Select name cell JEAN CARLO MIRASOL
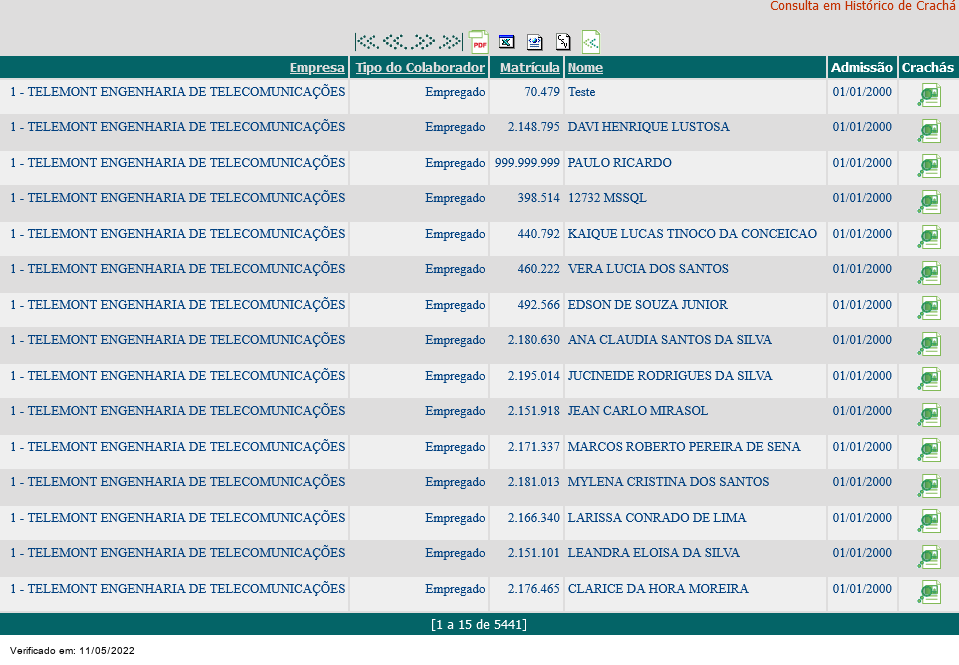The width and height of the screenshot is (959, 665). [638, 411]
